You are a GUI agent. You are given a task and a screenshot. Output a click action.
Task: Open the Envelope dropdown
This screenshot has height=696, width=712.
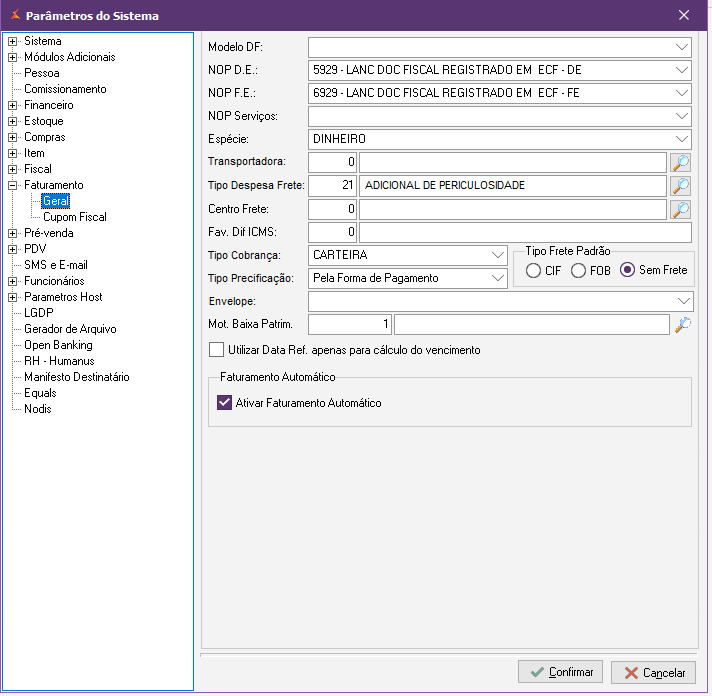(683, 301)
